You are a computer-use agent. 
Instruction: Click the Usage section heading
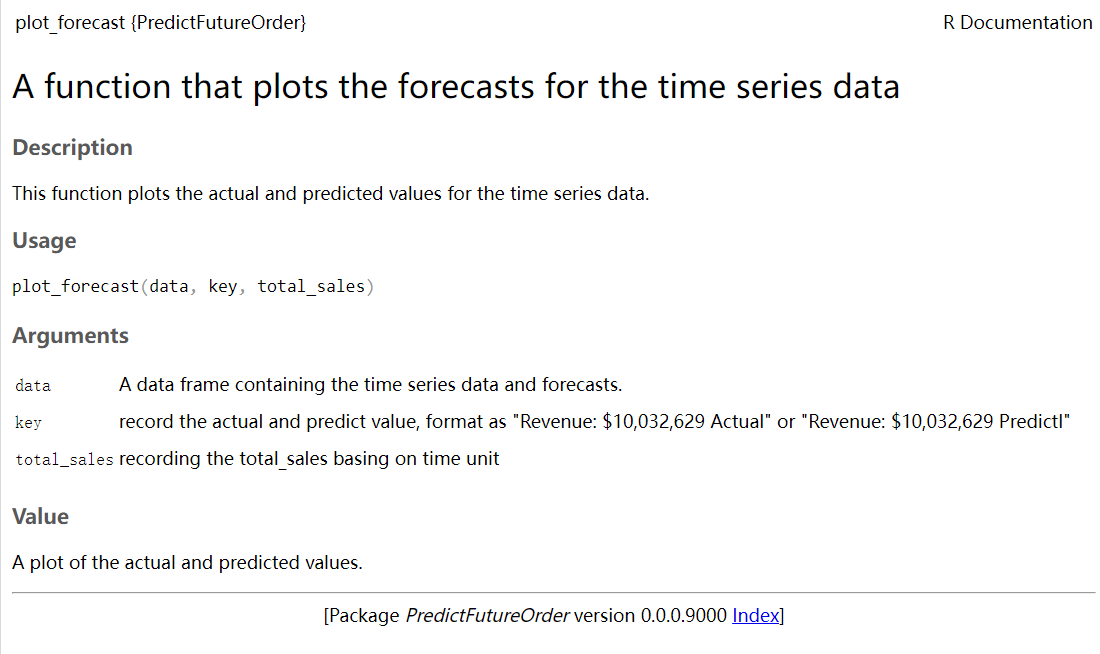pos(44,241)
